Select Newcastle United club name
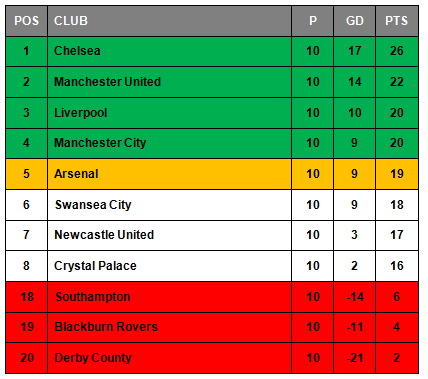This screenshot has height=379, width=428. pyautogui.click(x=104, y=235)
